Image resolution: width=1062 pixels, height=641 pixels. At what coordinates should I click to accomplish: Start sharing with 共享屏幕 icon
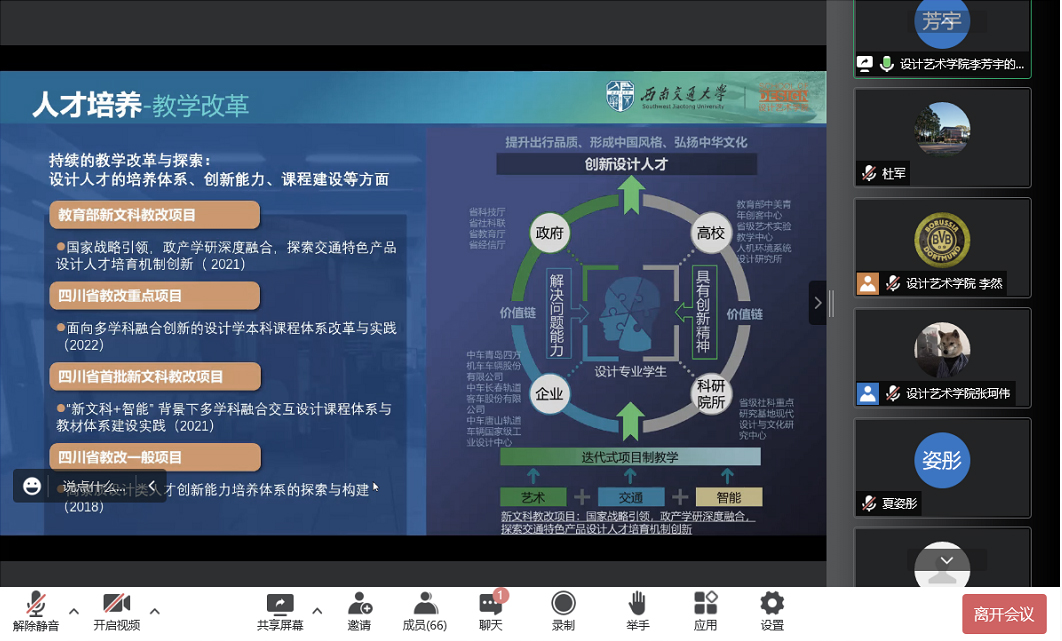click(280, 611)
